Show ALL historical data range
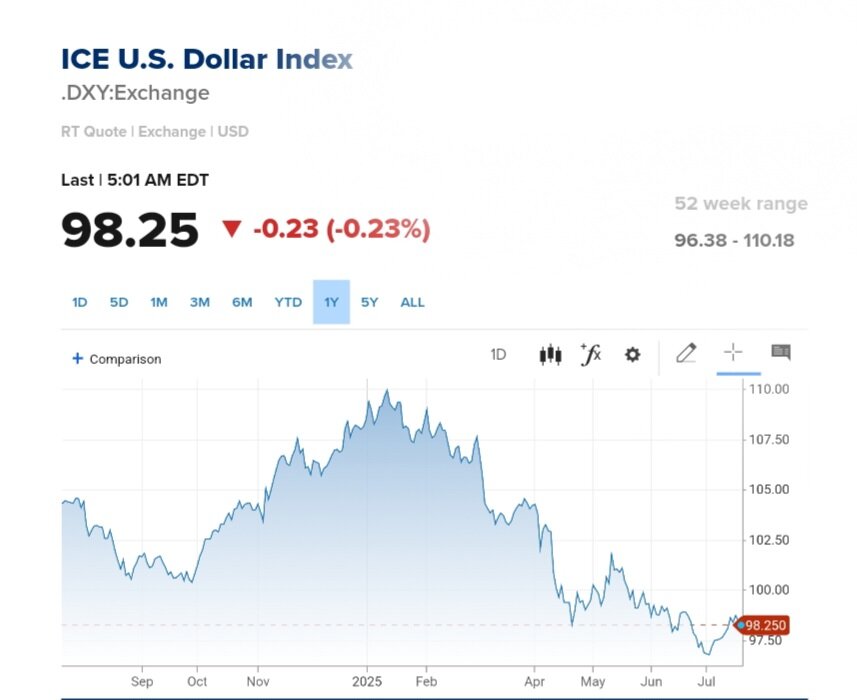The width and height of the screenshot is (857, 700). pyautogui.click(x=412, y=302)
